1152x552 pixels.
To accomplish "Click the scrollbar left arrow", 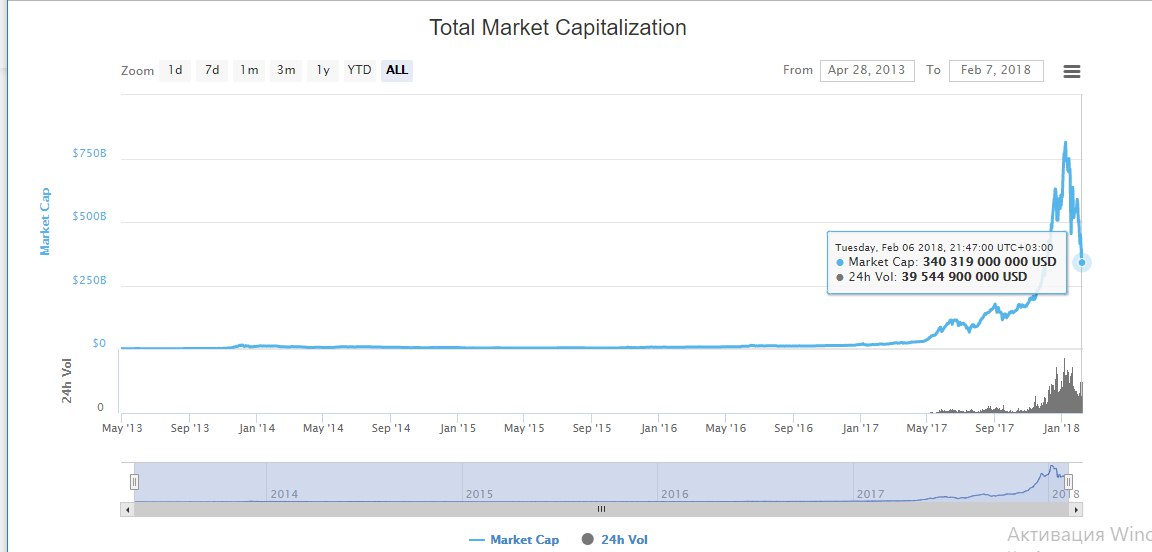I will point(127,509).
